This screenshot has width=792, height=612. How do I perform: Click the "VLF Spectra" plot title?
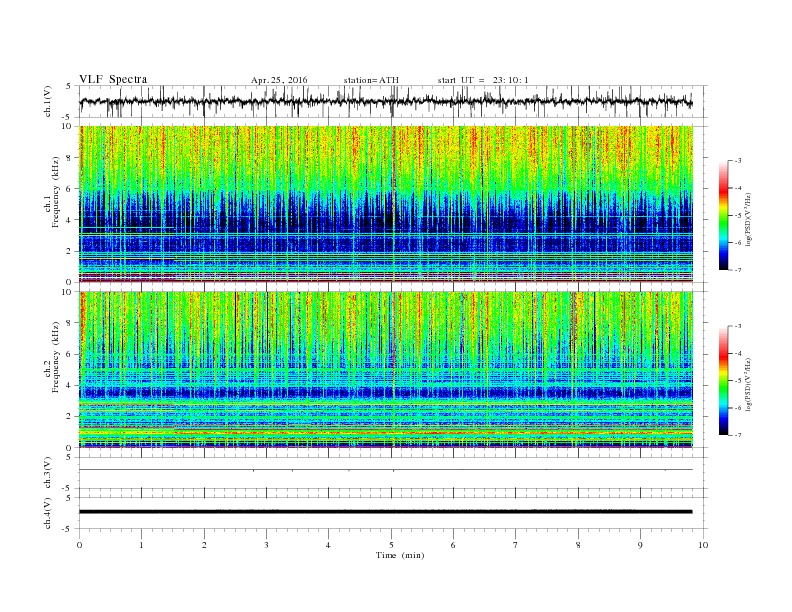[x=113, y=79]
